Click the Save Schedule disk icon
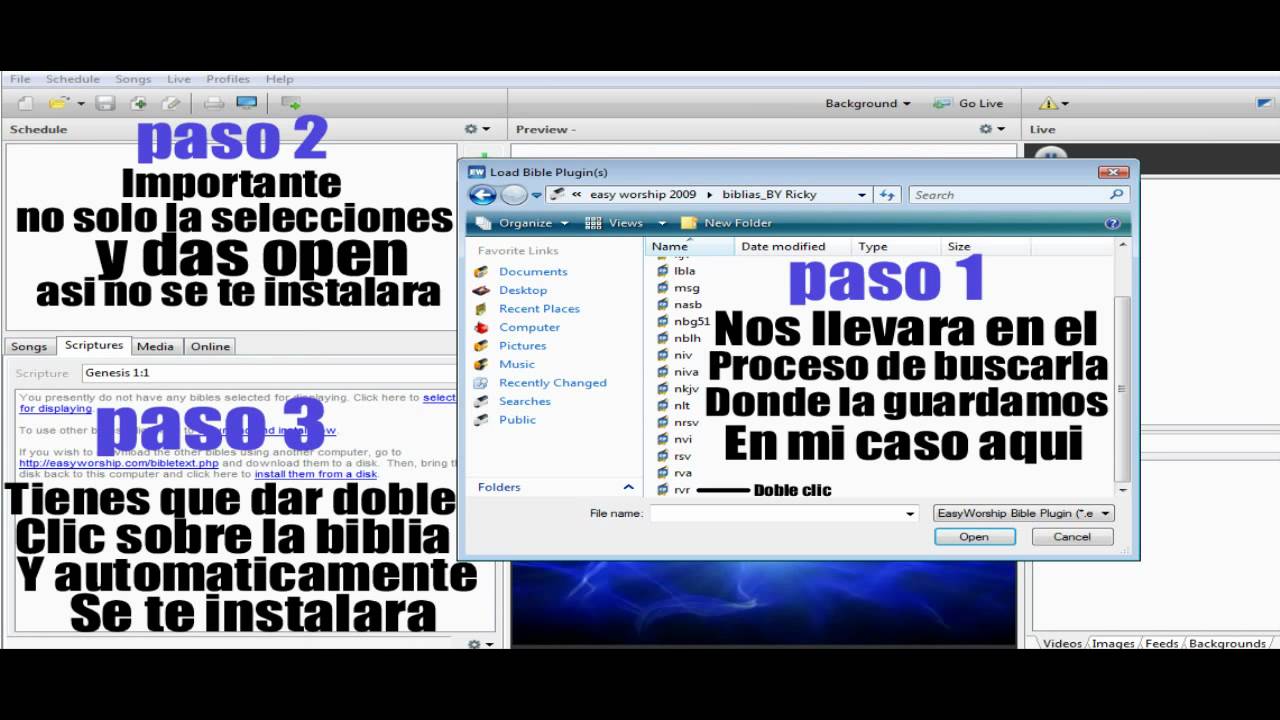The width and height of the screenshot is (1280, 720). point(106,103)
